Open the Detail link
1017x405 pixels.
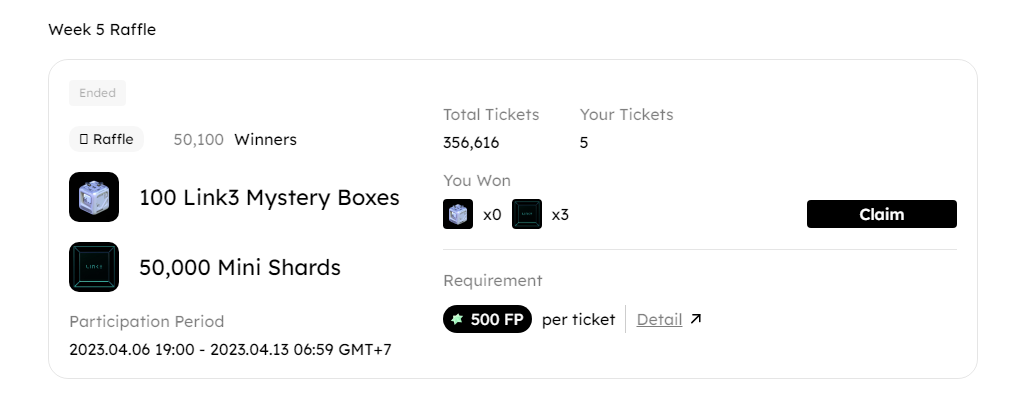point(659,319)
